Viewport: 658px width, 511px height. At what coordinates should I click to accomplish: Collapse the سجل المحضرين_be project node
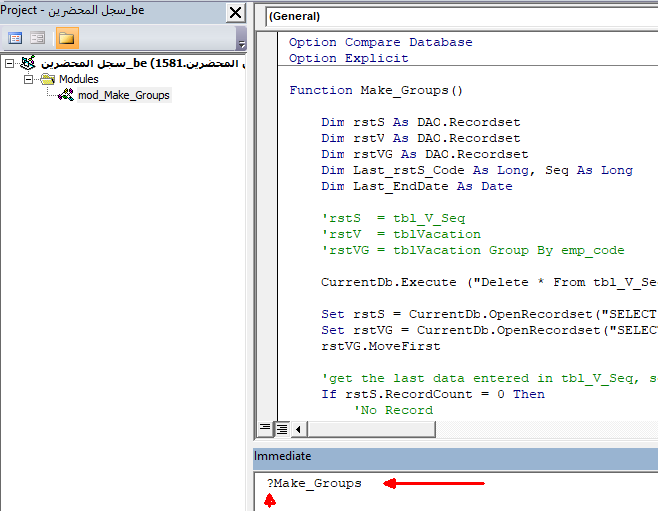[x=10, y=63]
